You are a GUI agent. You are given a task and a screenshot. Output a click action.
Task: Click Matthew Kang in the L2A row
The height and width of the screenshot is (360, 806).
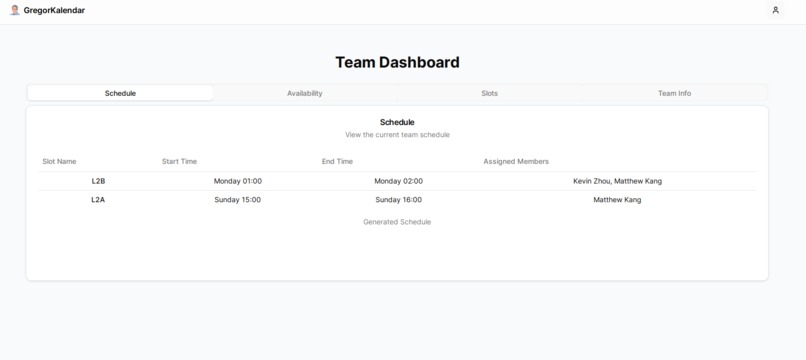click(617, 200)
